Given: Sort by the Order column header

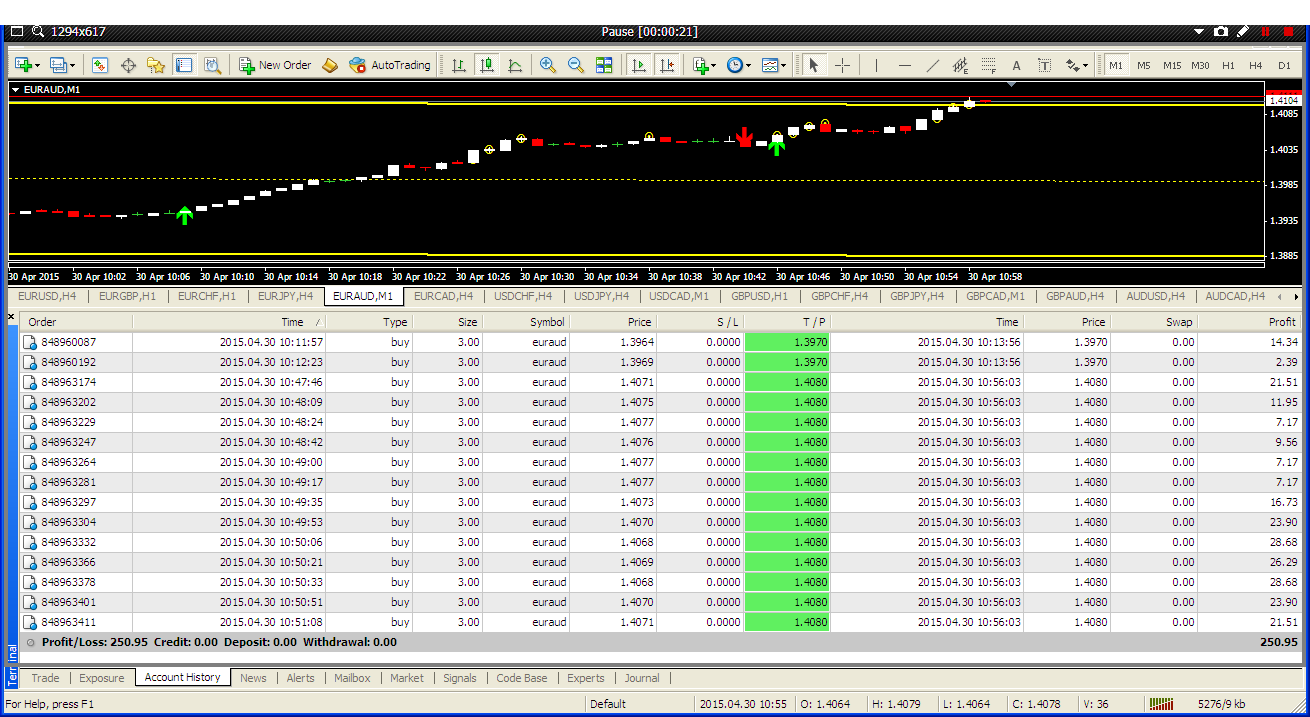Looking at the screenshot, I should 76,322.
